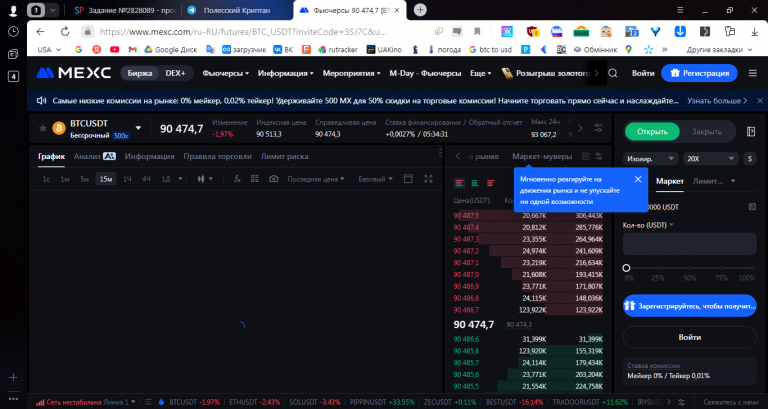Close the blue Маркет-муверы tooltip
This screenshot has height=409, width=768.
tap(638, 179)
